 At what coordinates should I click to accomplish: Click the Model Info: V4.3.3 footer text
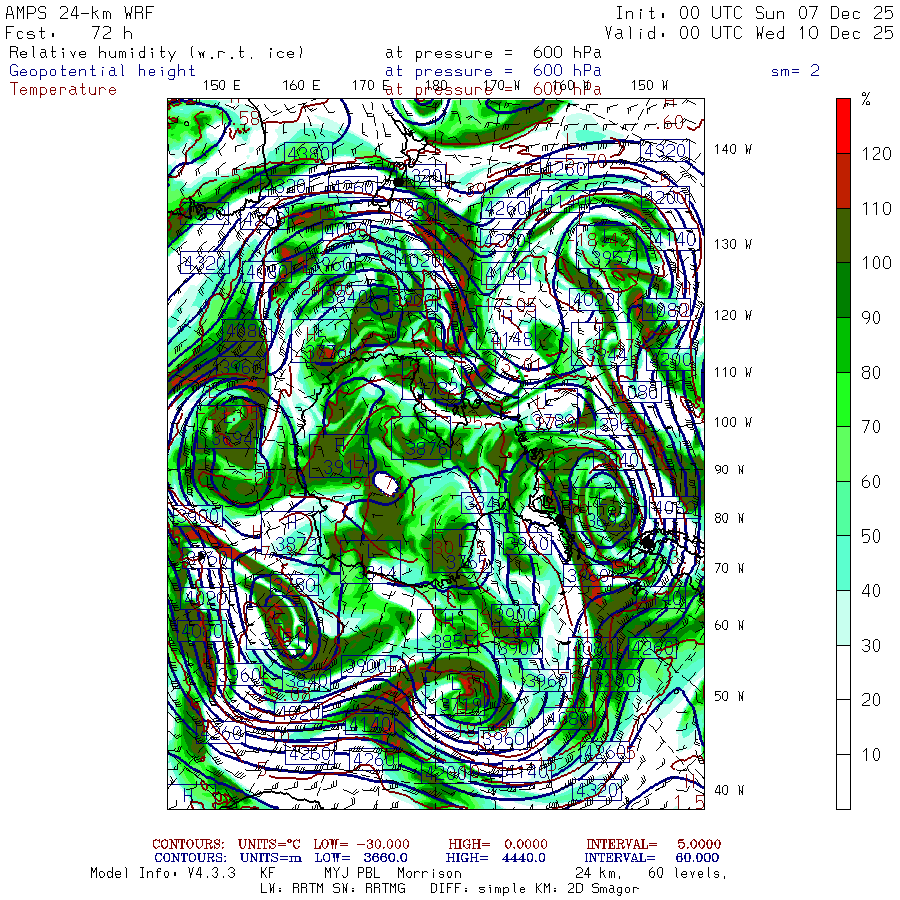(163, 873)
